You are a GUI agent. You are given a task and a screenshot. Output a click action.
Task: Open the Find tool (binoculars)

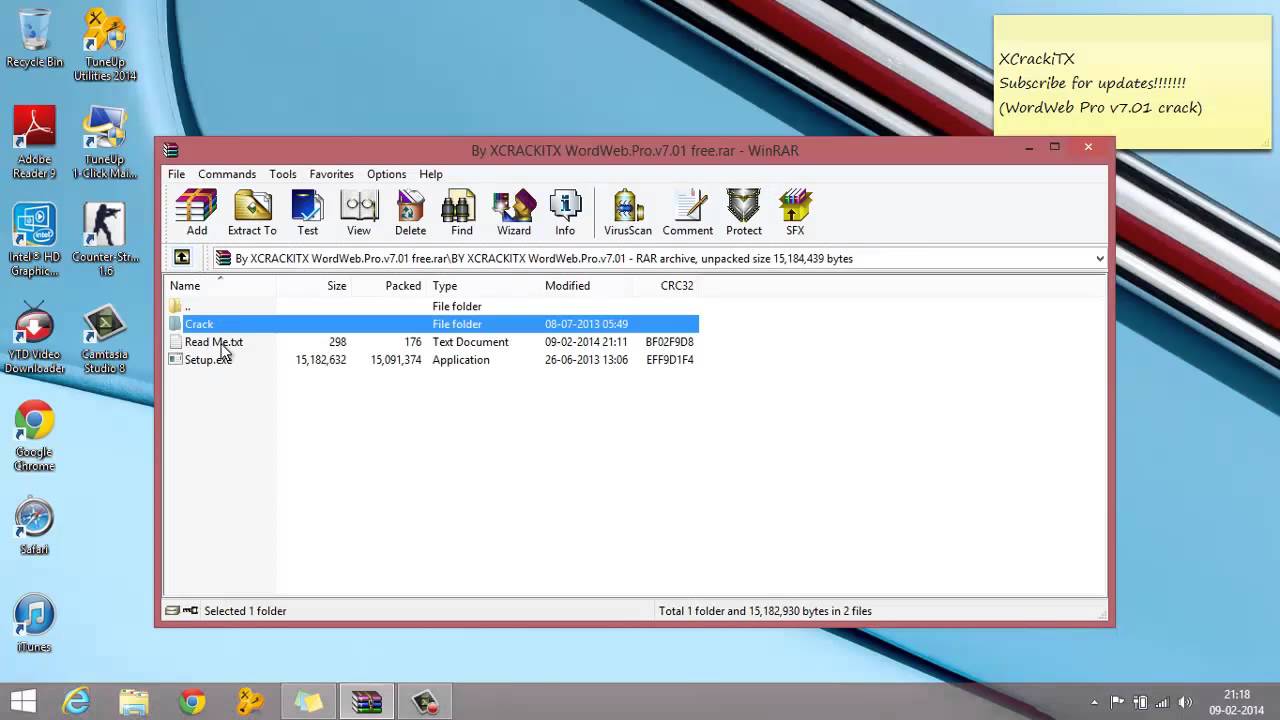pyautogui.click(x=461, y=213)
